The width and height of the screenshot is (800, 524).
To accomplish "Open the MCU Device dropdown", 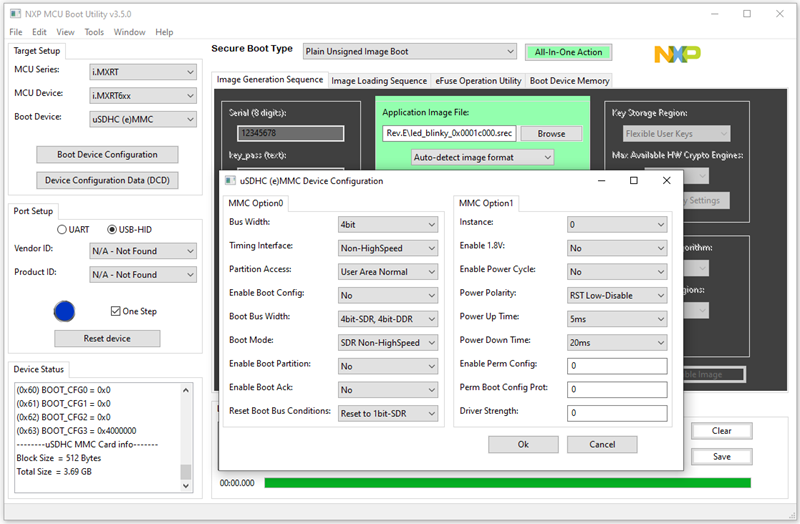I will pos(143,95).
